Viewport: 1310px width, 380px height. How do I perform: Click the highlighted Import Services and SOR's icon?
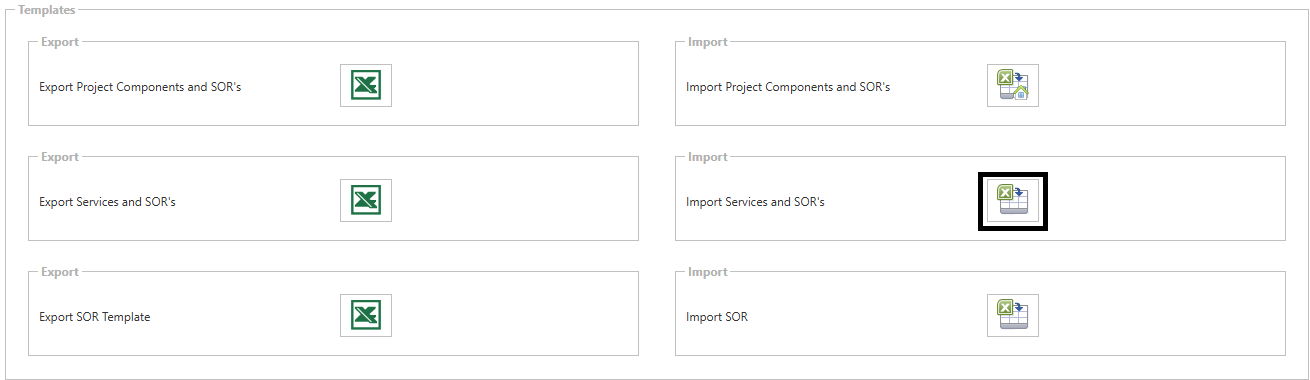tap(1012, 200)
